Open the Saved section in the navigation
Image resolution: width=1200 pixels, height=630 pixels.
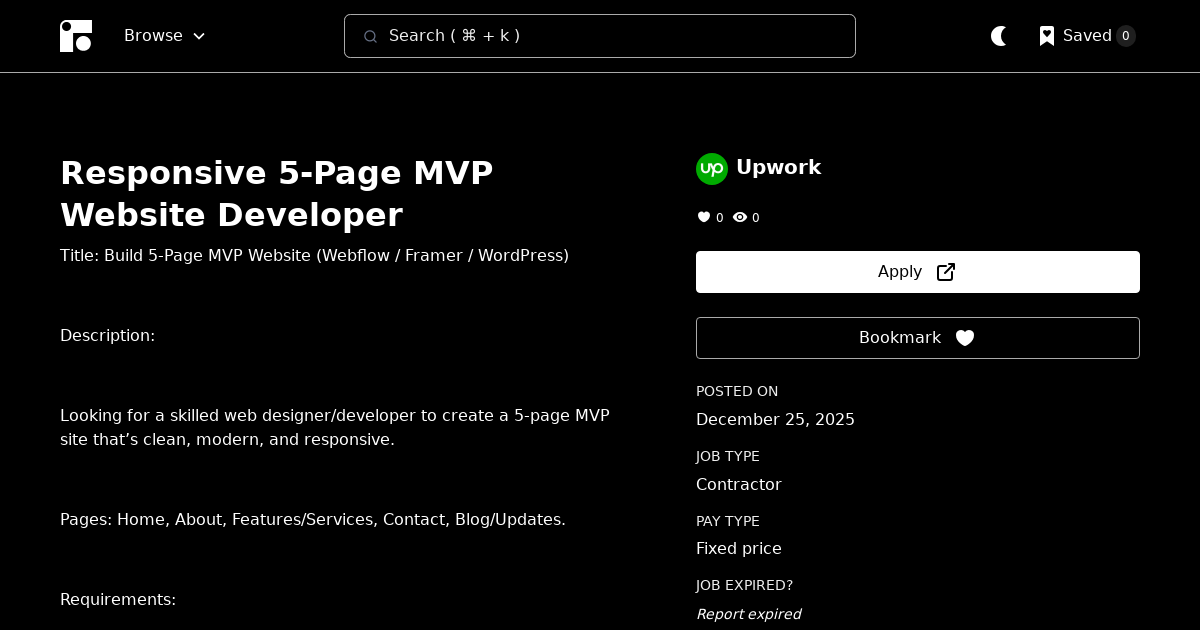click(1087, 35)
